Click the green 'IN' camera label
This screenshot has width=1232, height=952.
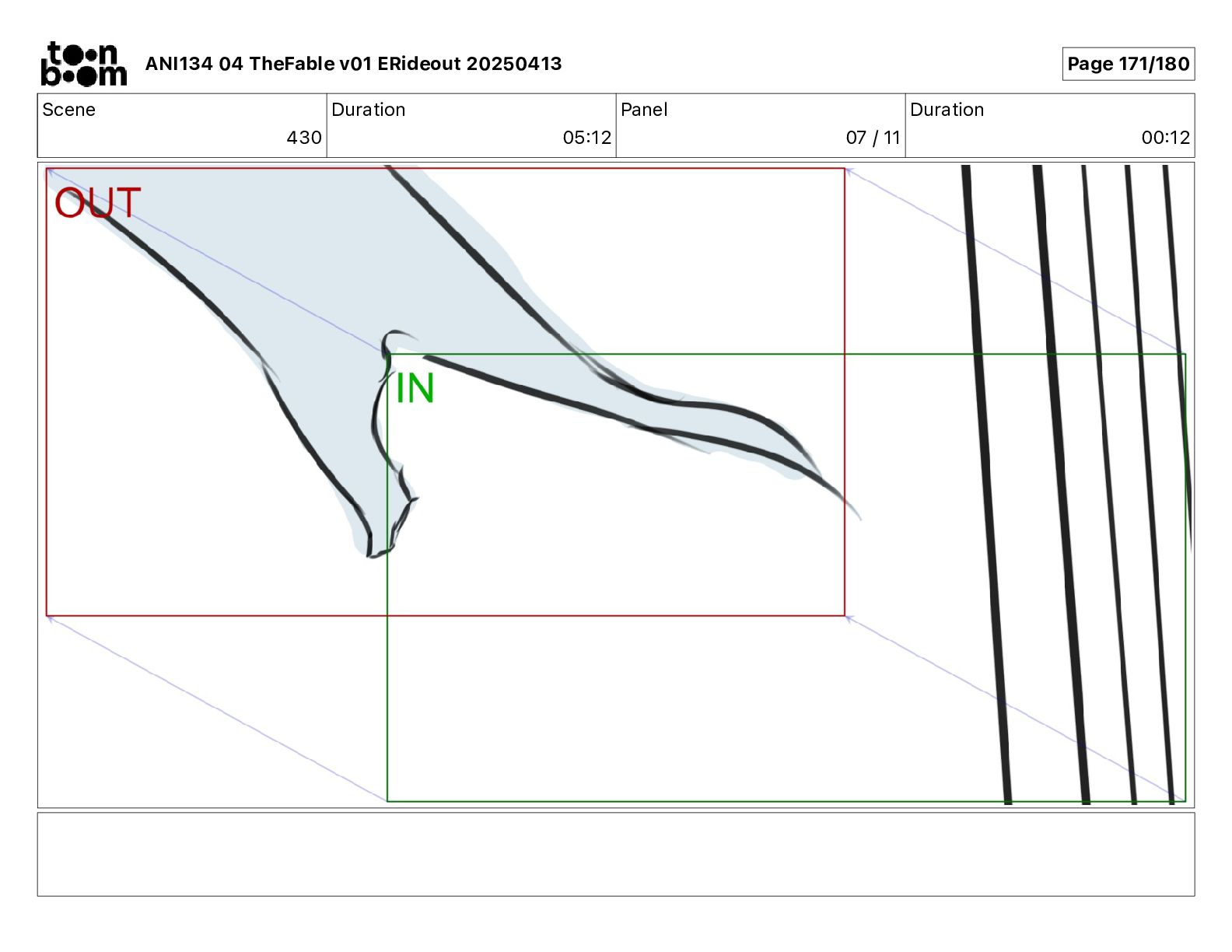click(415, 388)
